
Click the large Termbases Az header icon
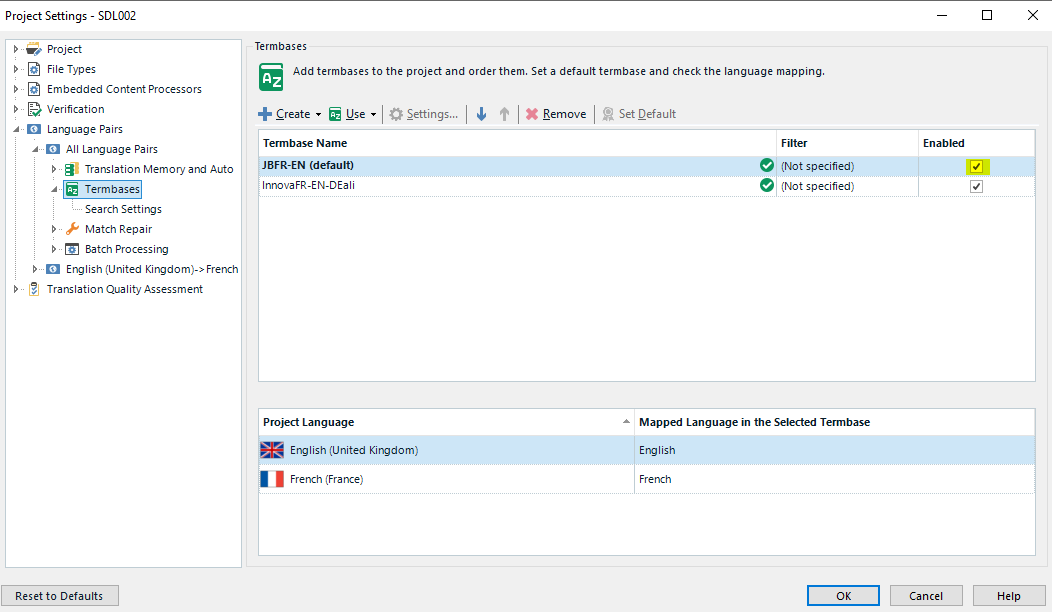click(271, 77)
